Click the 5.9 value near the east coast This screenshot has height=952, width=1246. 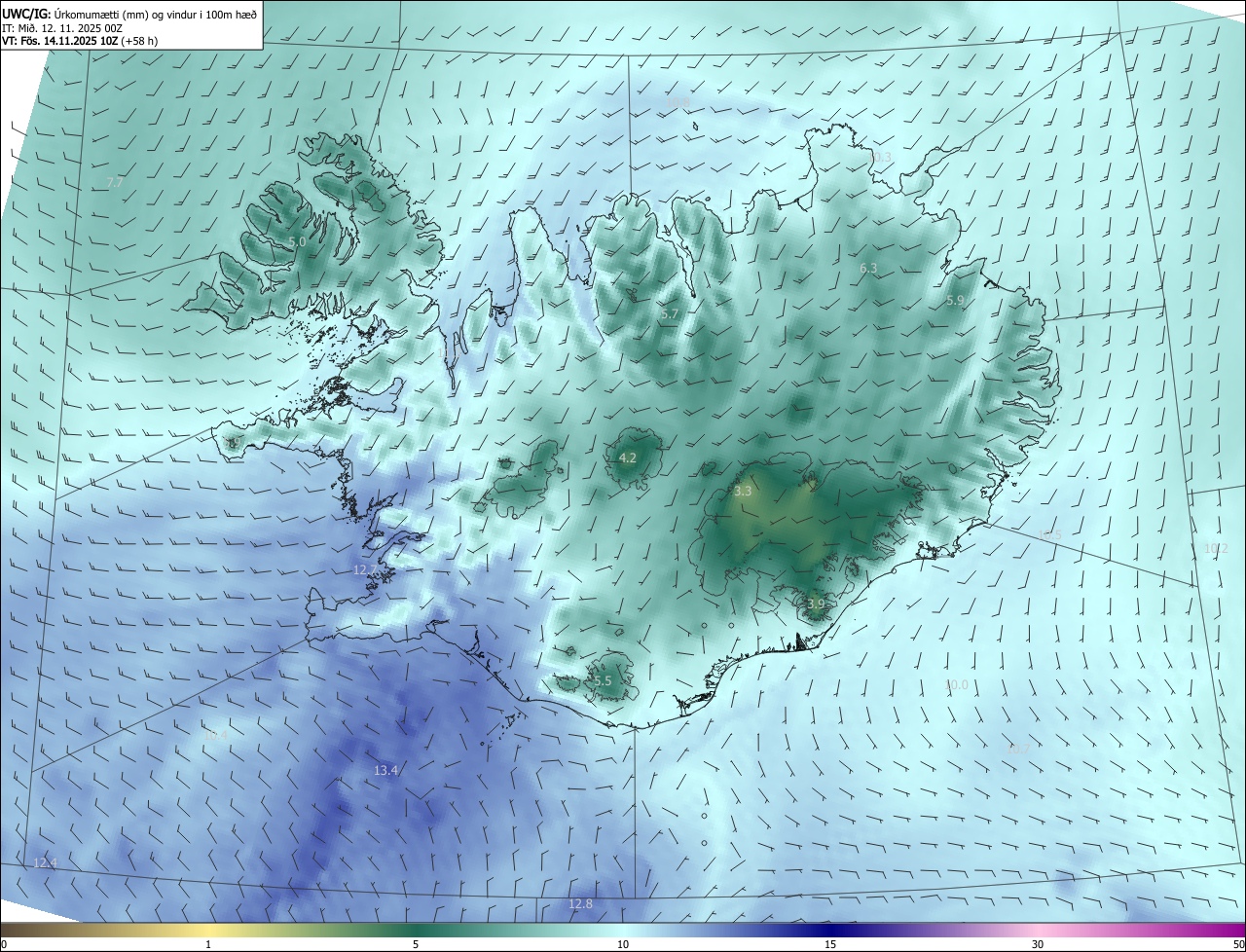(955, 301)
